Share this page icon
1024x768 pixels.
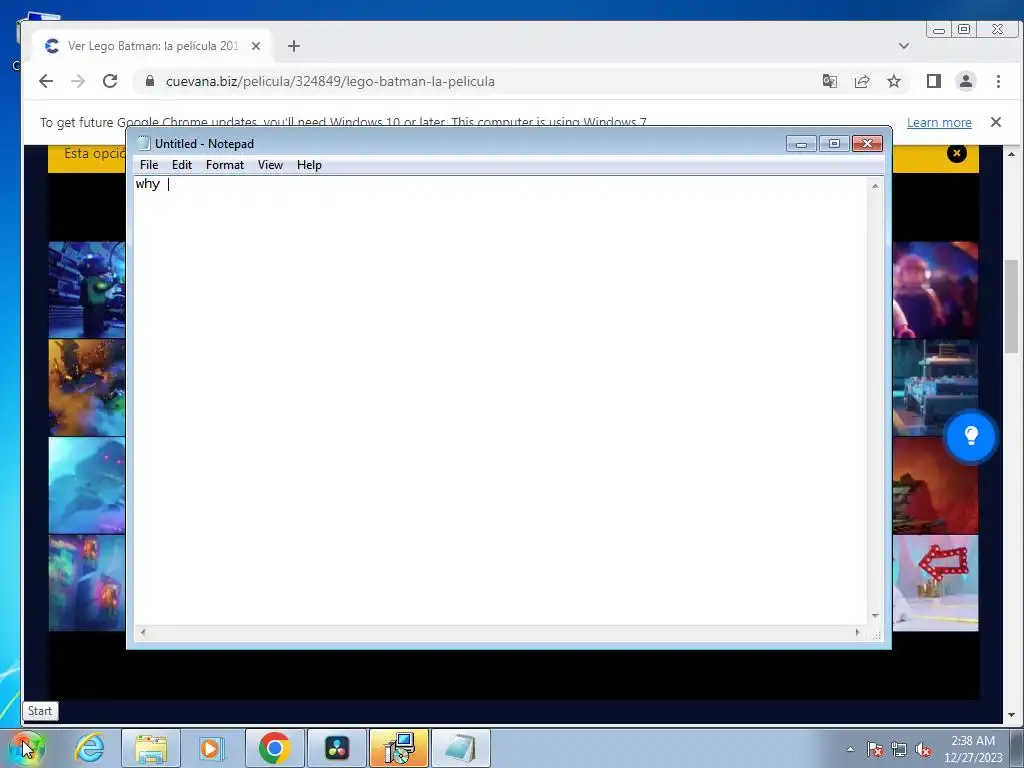coord(861,81)
